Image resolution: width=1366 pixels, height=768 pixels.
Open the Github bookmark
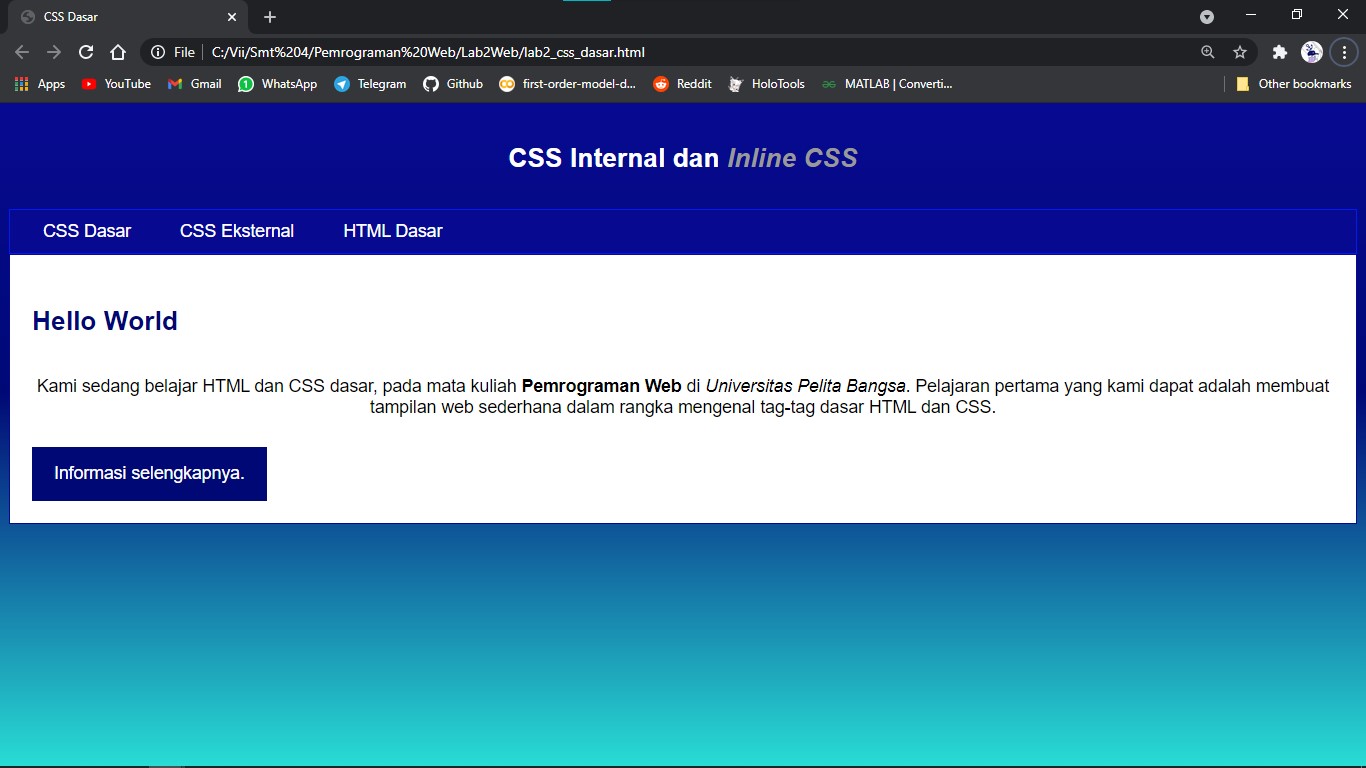click(x=453, y=84)
